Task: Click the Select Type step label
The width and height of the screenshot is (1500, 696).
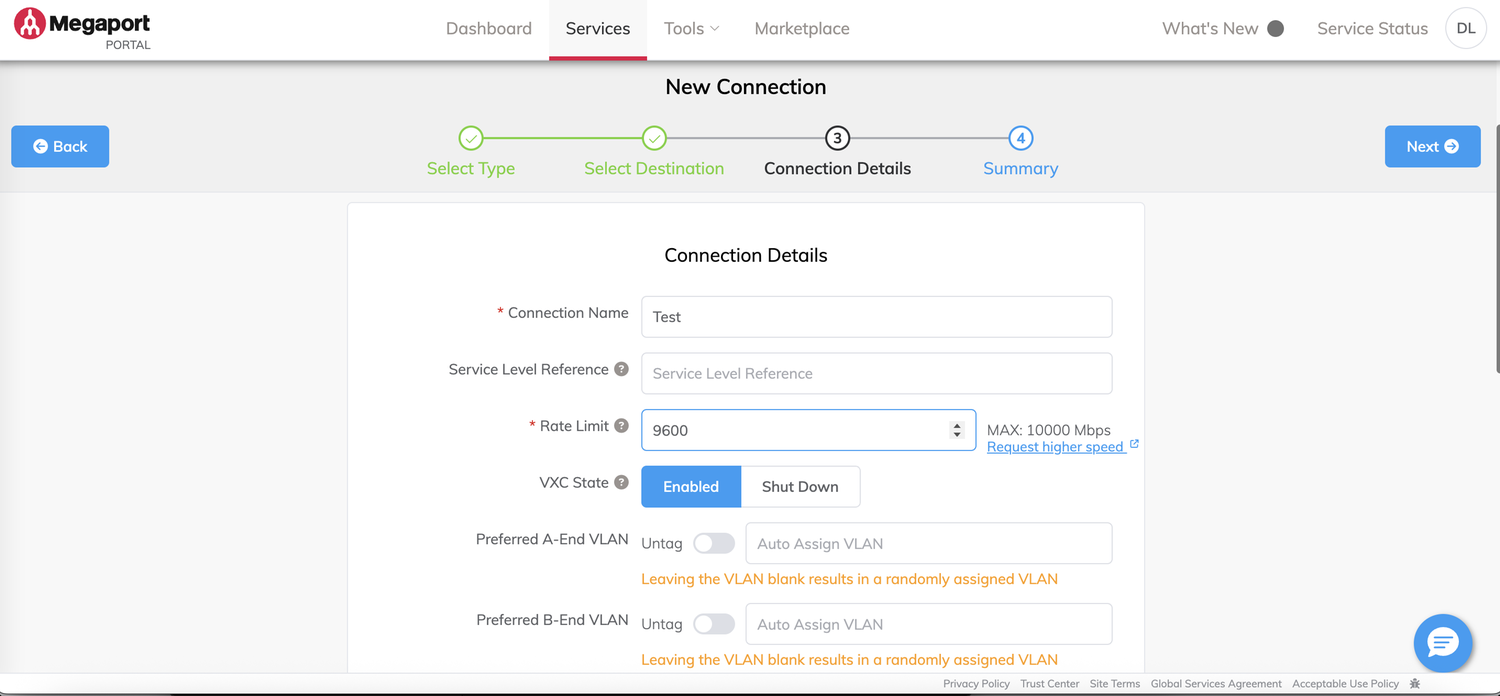Action: click(471, 168)
